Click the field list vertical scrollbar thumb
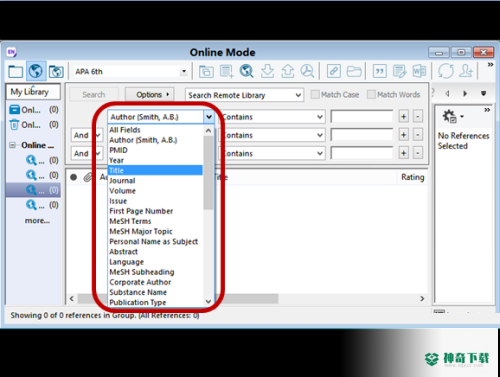500x377 pixels. [208, 173]
